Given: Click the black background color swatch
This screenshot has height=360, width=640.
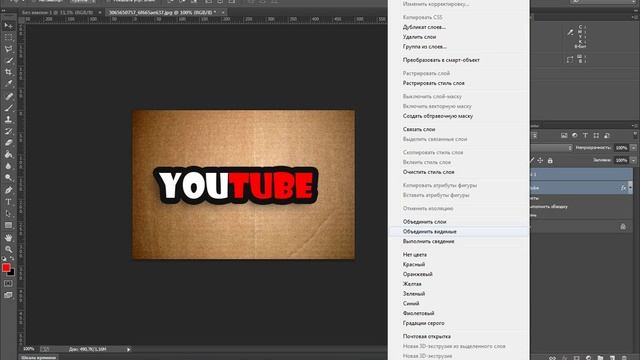Looking at the screenshot, I should [x=12, y=273].
